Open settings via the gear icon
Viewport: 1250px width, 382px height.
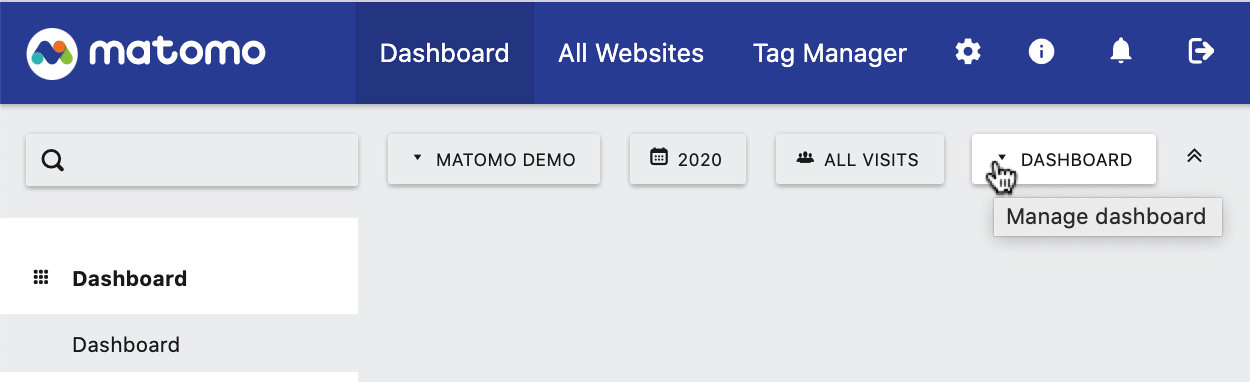(x=968, y=52)
